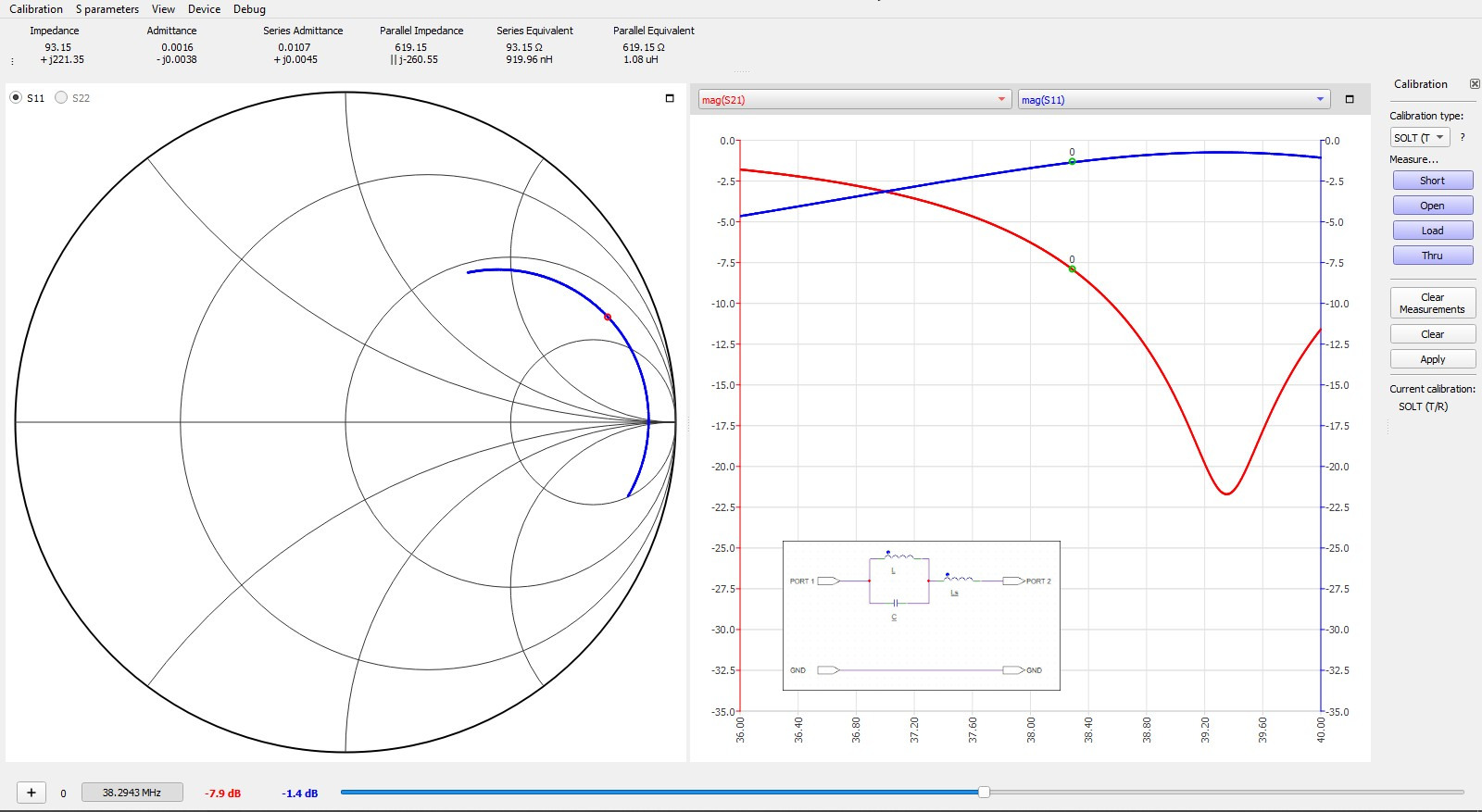Expand the mag(S11) trace dropdown
1482x812 pixels.
pyautogui.click(x=1174, y=100)
